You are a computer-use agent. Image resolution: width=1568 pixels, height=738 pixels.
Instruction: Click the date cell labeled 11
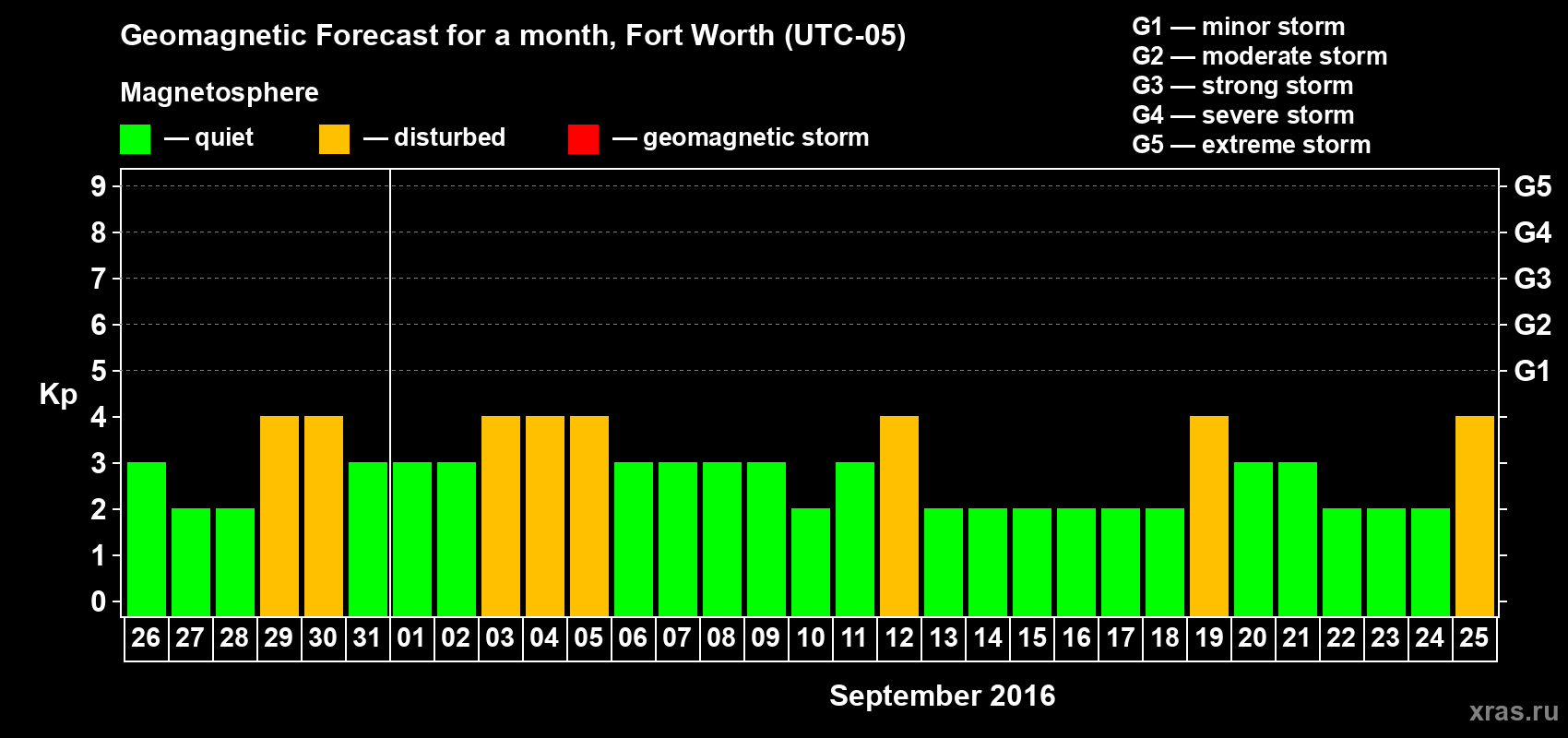(x=854, y=638)
